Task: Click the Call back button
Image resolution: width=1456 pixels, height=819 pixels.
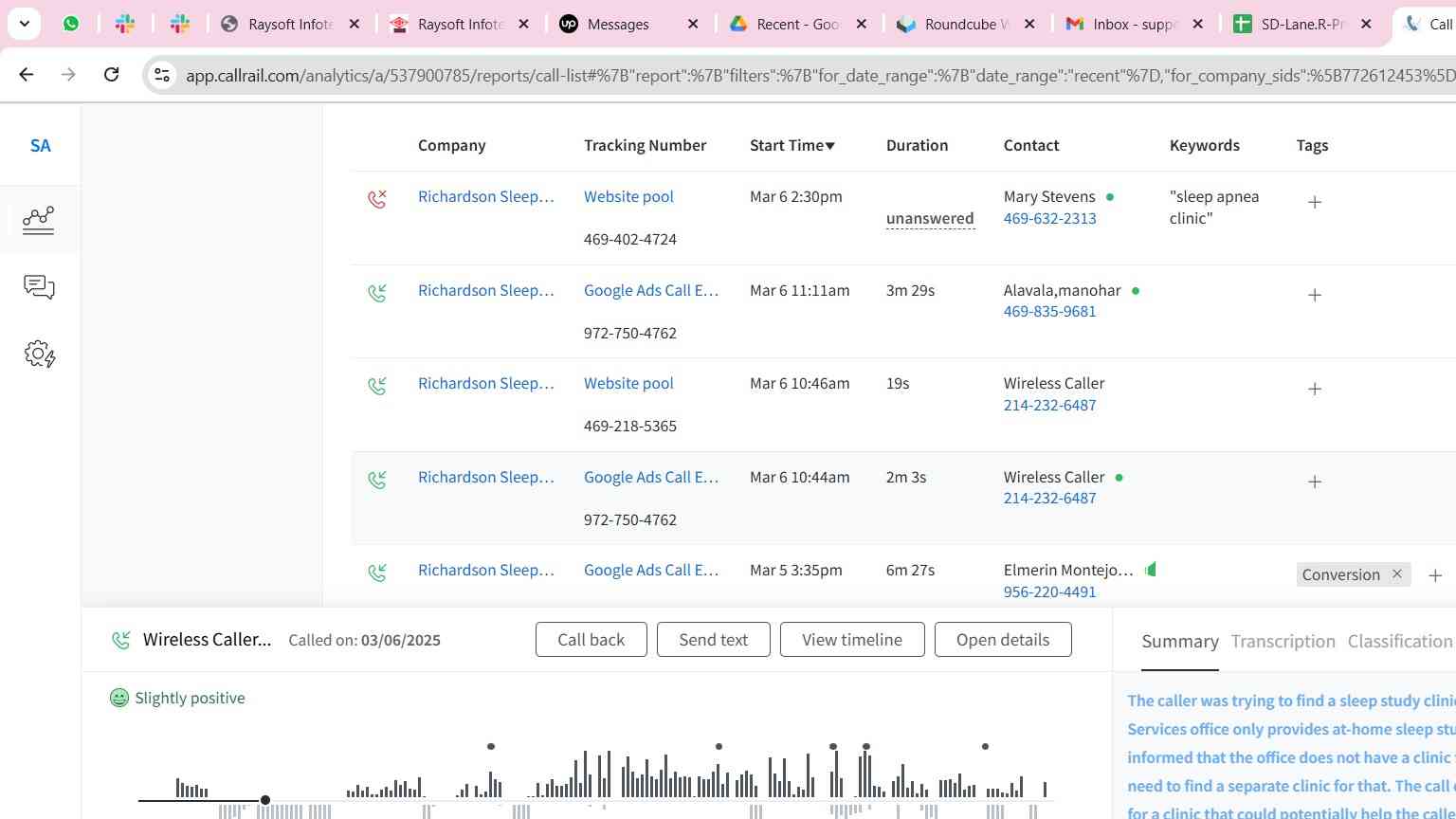Action: tap(591, 640)
